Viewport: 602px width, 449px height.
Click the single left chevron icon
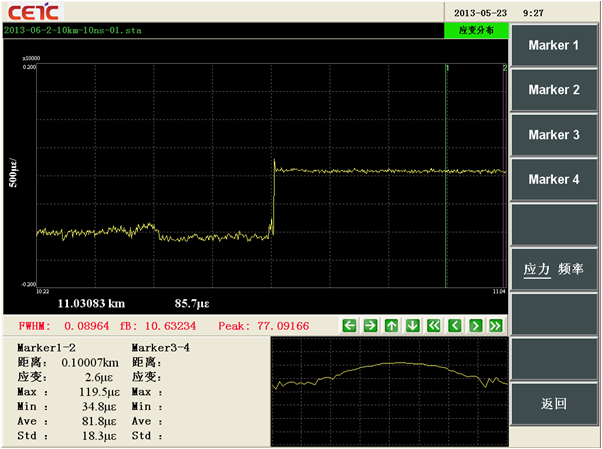tap(454, 325)
